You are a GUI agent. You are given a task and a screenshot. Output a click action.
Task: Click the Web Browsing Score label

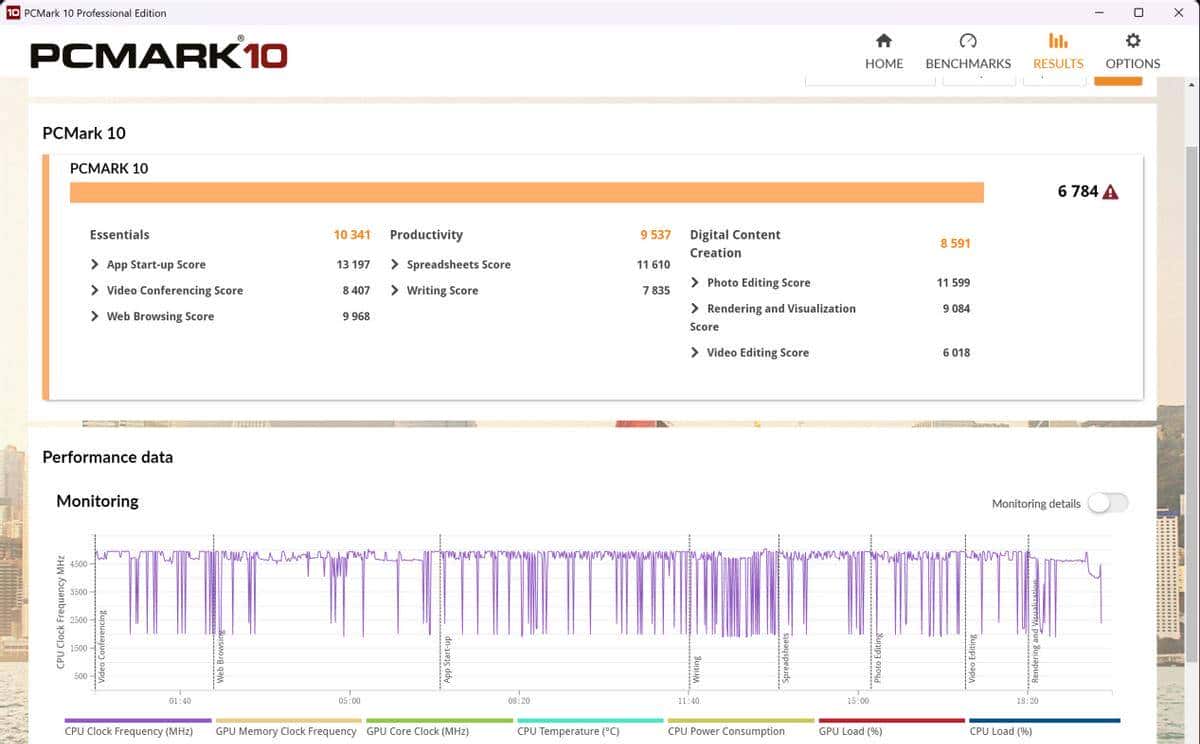(160, 317)
